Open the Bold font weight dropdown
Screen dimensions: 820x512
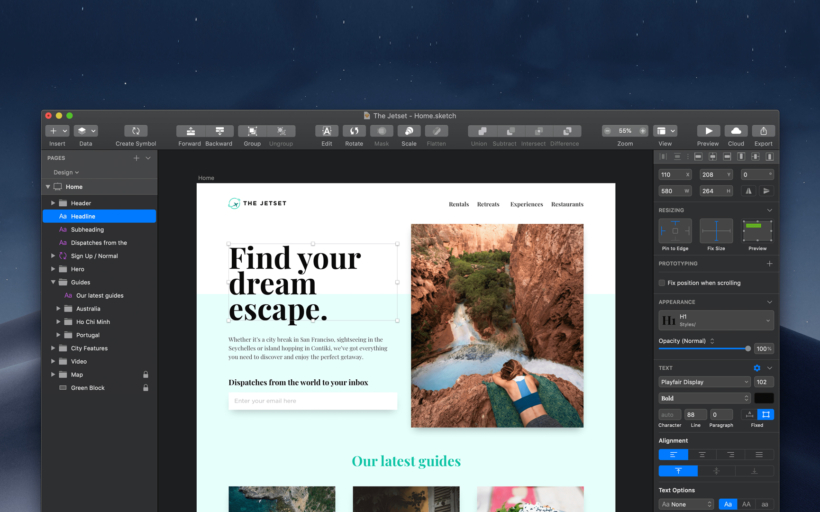pyautogui.click(x=703, y=398)
